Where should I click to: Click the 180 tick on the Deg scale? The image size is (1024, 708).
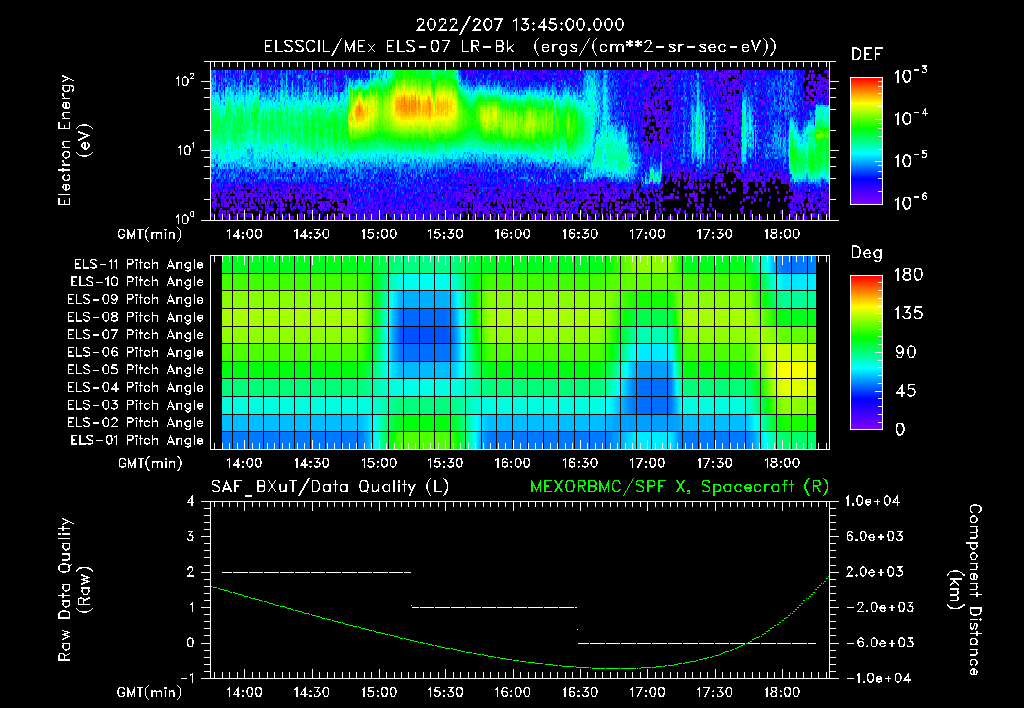coord(908,275)
